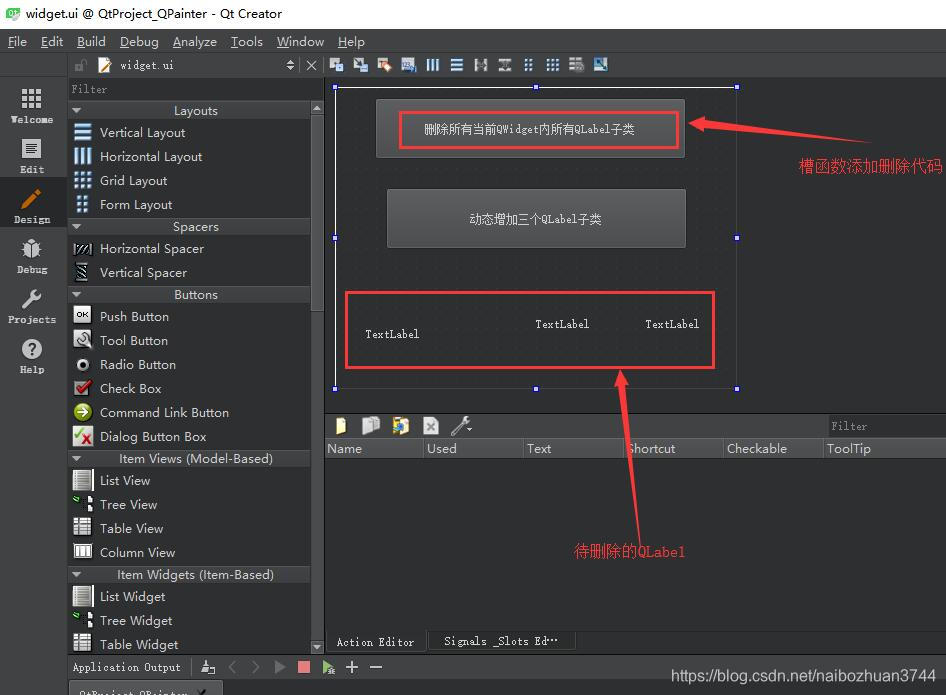
Task: Click Delete action icon in Action Editor
Action: click(431, 426)
